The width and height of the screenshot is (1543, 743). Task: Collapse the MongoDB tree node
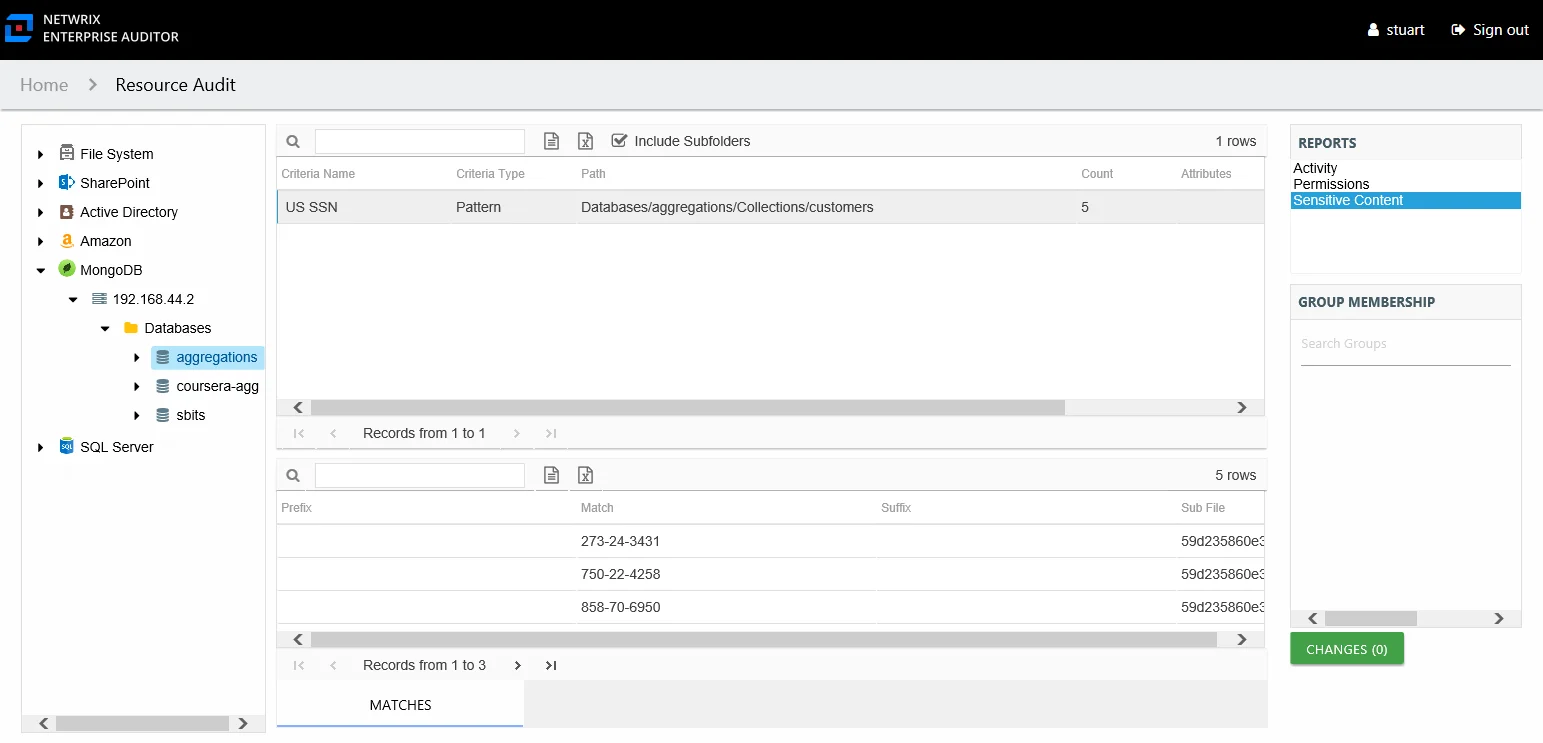point(41,270)
